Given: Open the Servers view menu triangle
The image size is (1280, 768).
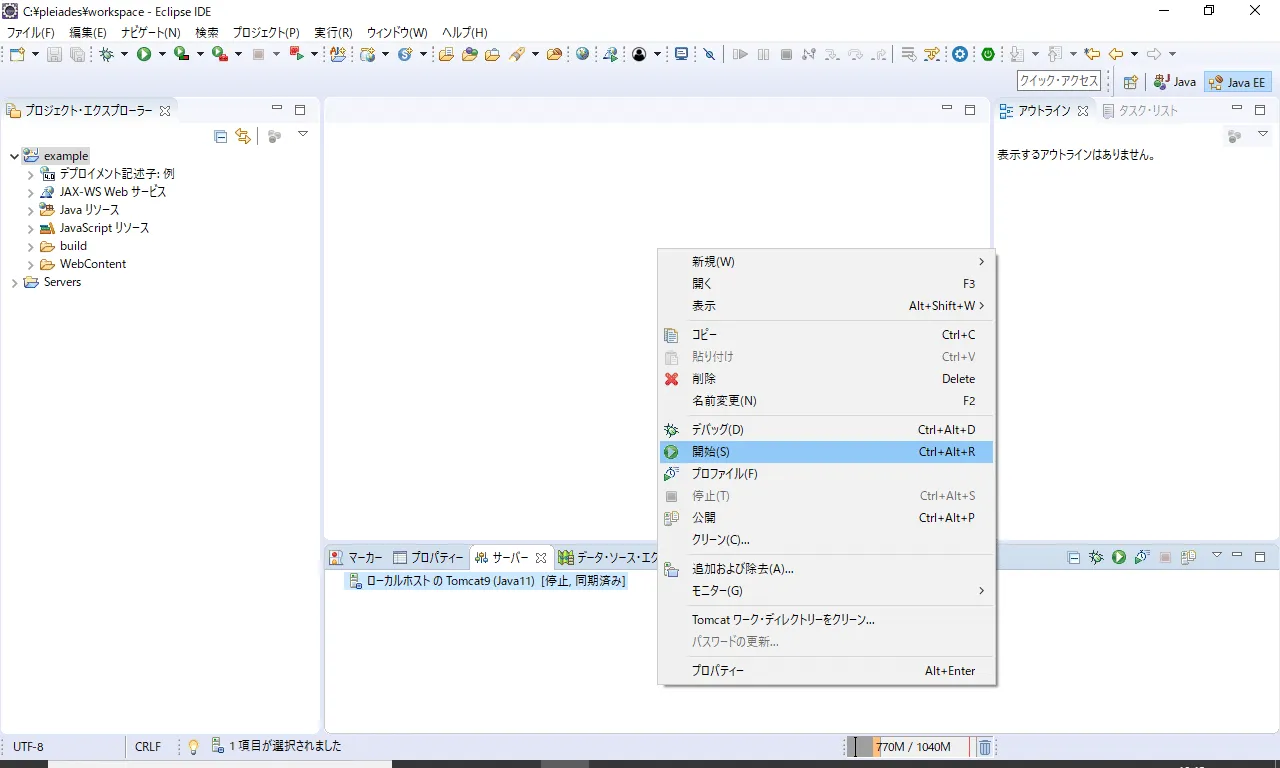Looking at the screenshot, I should (1217, 555).
